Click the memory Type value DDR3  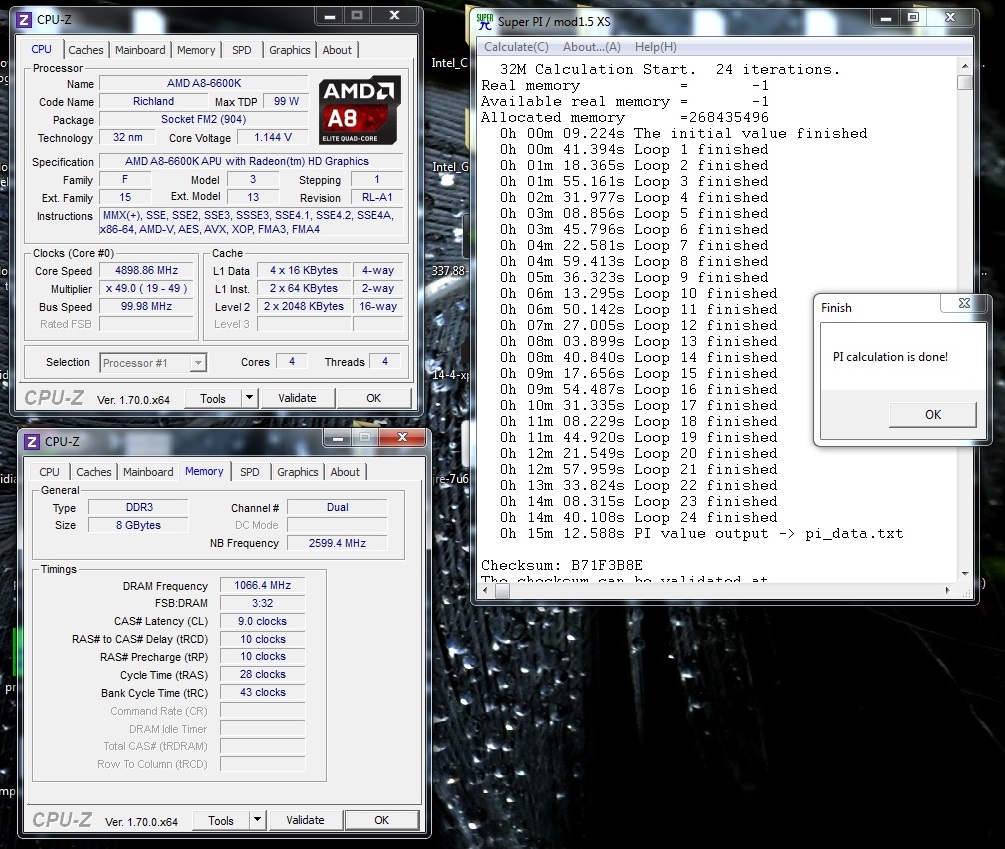pyautogui.click(x=138, y=507)
